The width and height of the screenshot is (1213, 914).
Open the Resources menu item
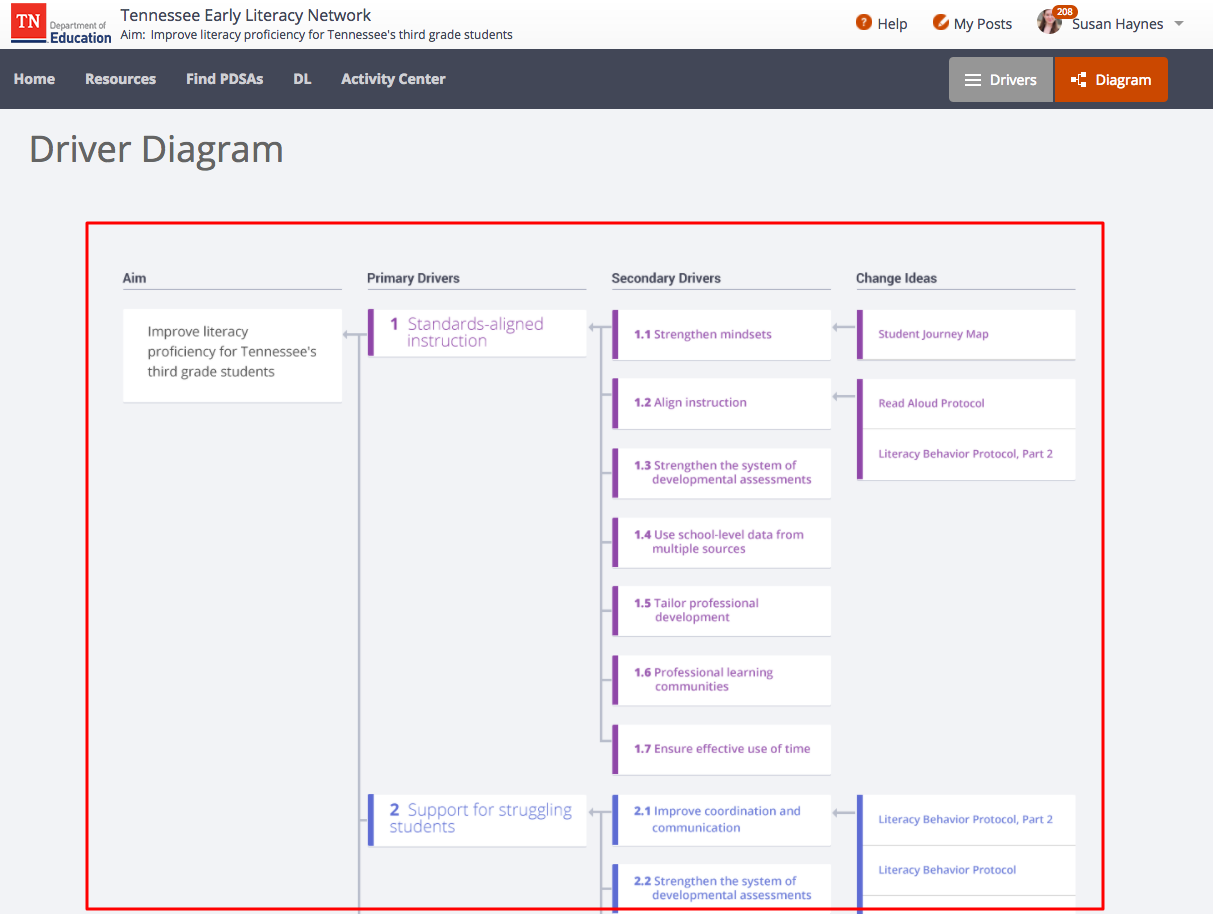click(x=120, y=79)
